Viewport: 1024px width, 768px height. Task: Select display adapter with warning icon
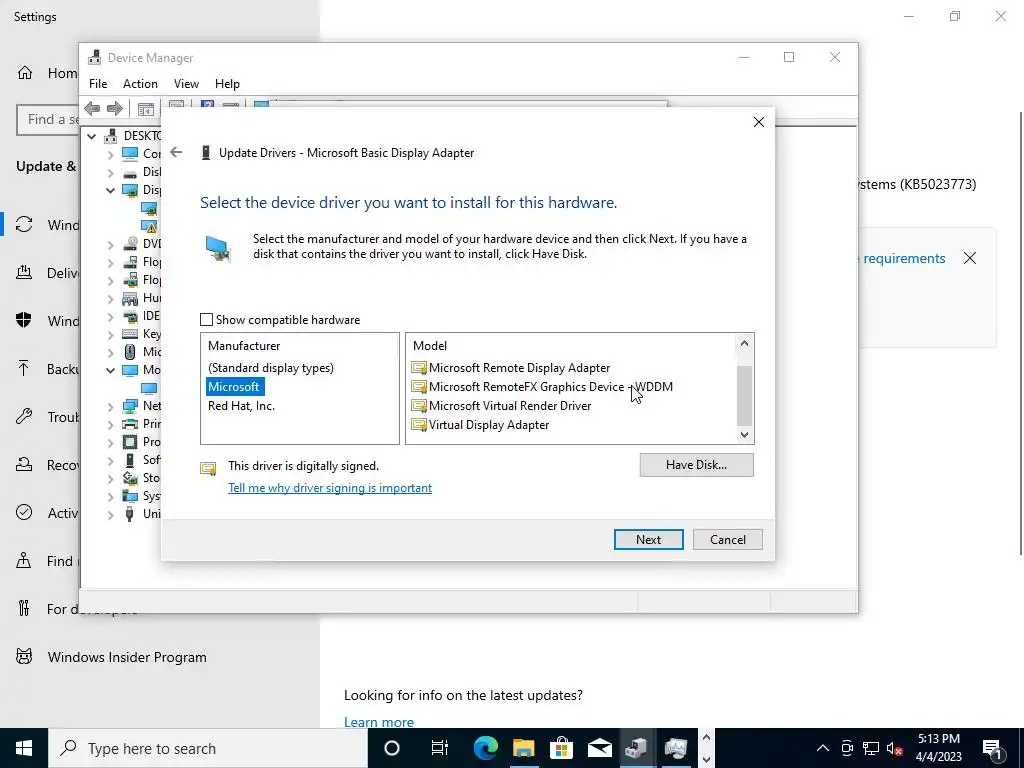point(150,226)
